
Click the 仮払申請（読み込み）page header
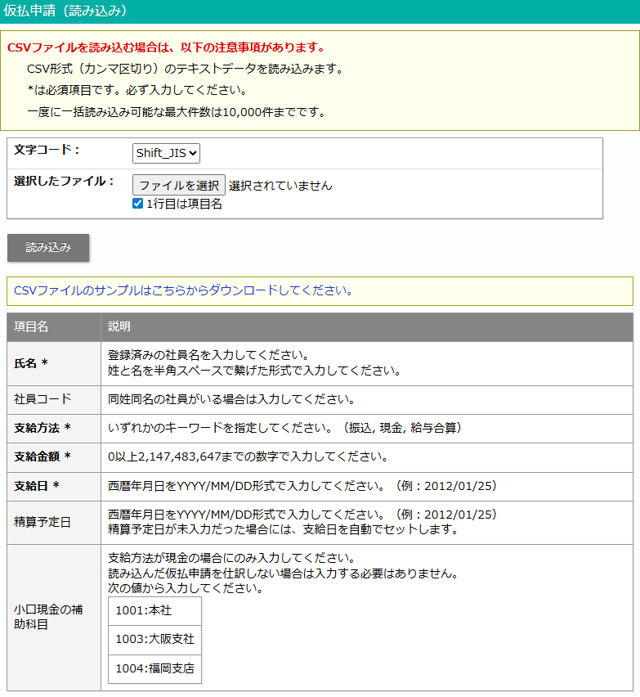(x=65, y=11)
